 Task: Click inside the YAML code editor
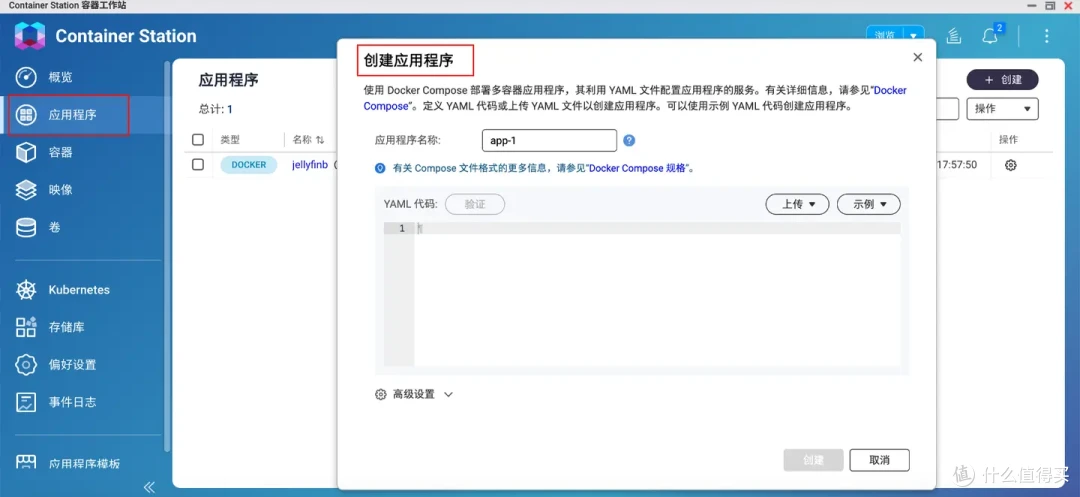[657, 296]
